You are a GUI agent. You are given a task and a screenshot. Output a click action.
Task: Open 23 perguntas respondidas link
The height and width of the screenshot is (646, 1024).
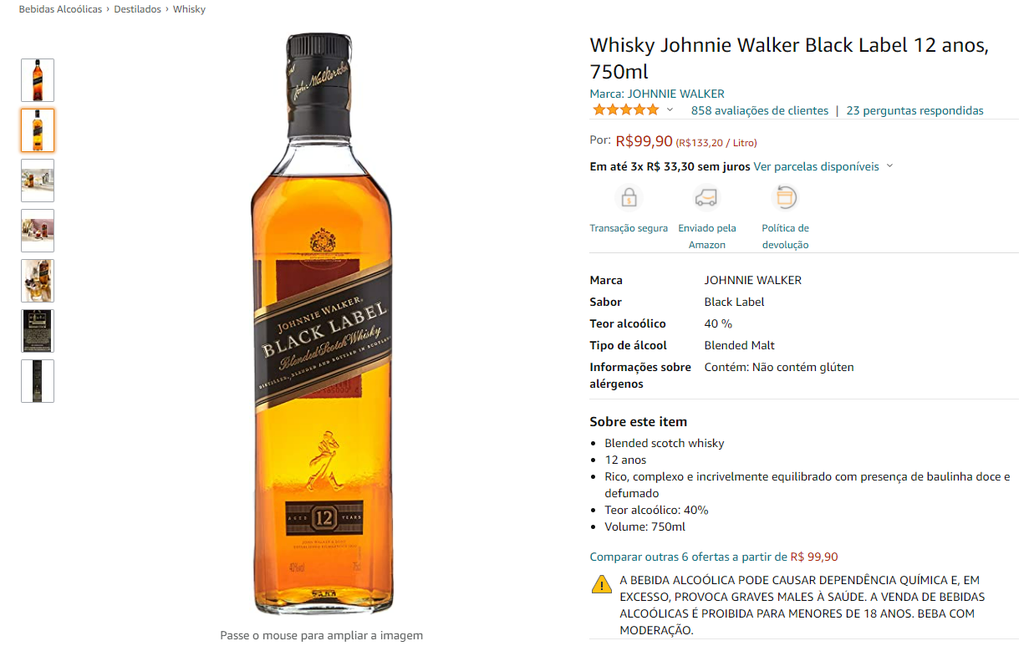(x=915, y=110)
